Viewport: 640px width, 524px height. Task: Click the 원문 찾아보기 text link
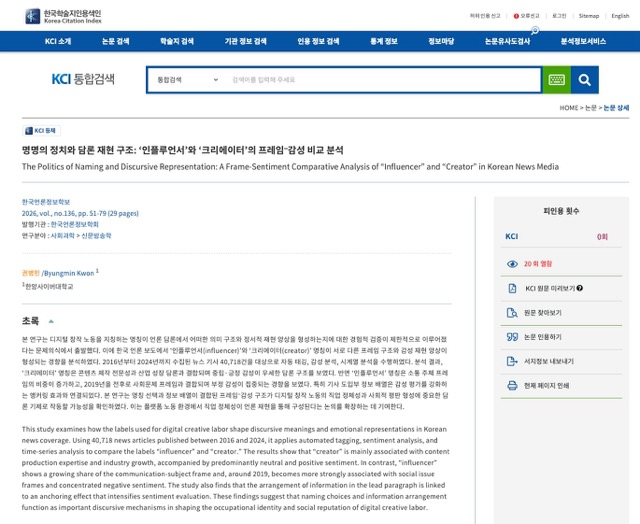543,313
